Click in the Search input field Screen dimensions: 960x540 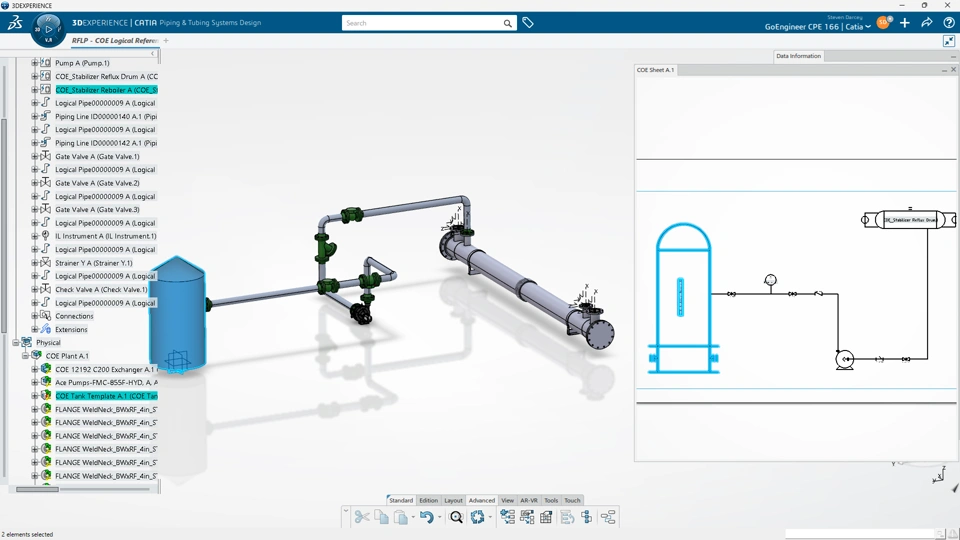[x=422, y=23]
